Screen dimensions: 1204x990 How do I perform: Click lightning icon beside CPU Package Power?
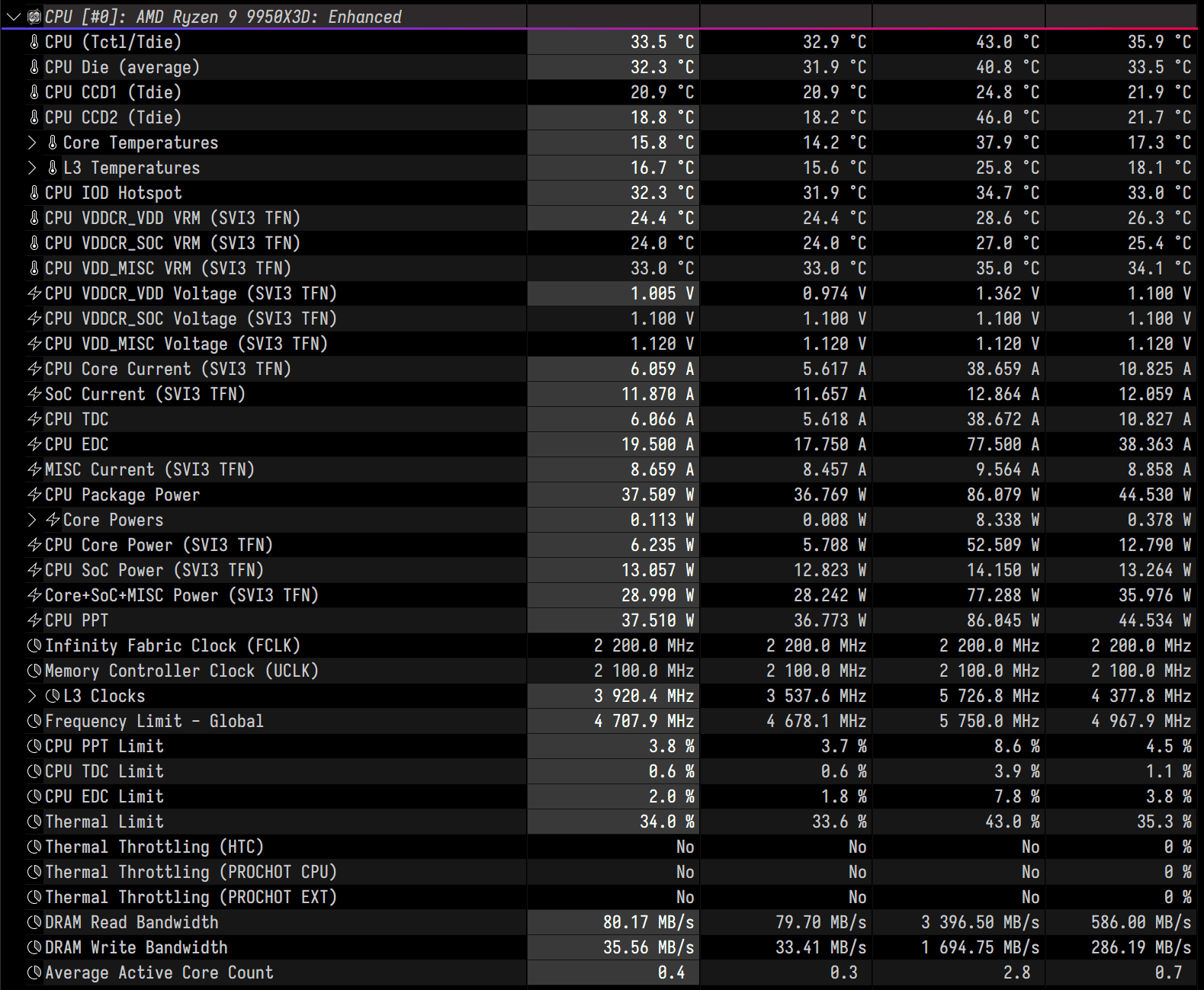pyautogui.click(x=34, y=495)
